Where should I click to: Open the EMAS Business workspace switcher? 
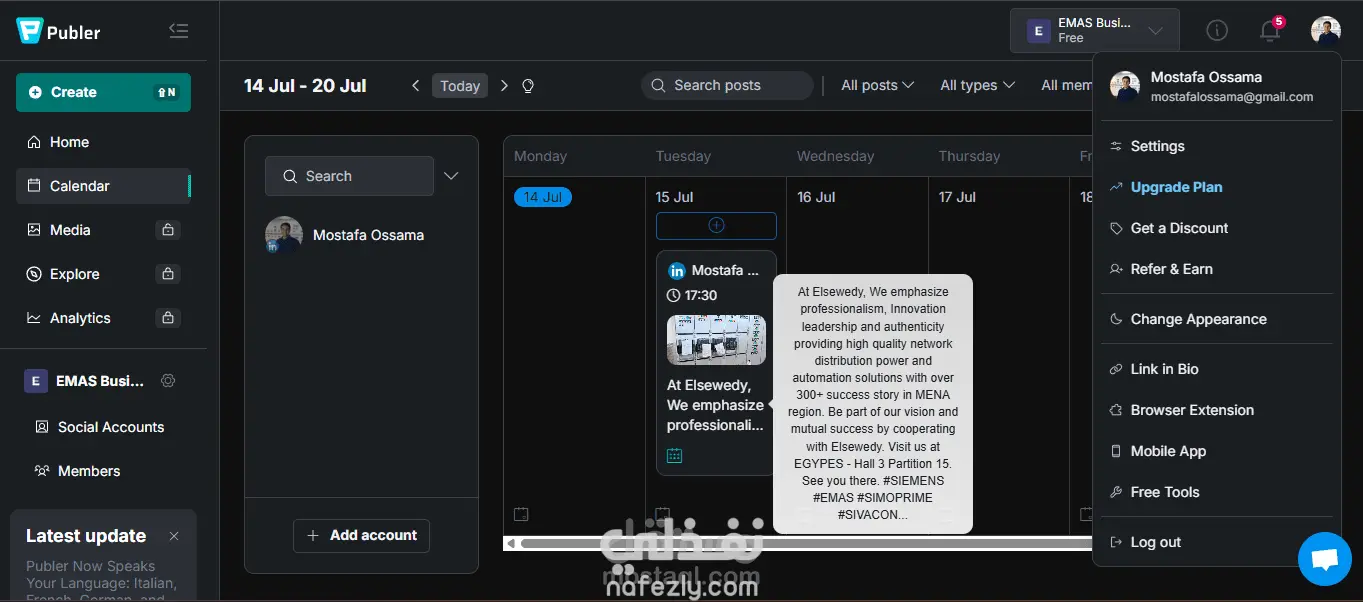point(1095,30)
